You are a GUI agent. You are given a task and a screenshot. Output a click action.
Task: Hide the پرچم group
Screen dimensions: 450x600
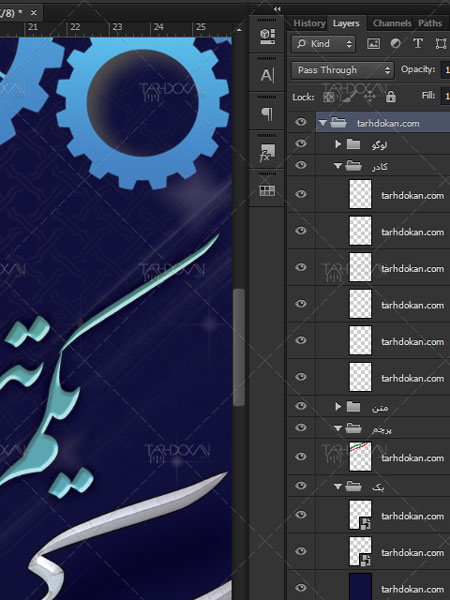point(301,427)
